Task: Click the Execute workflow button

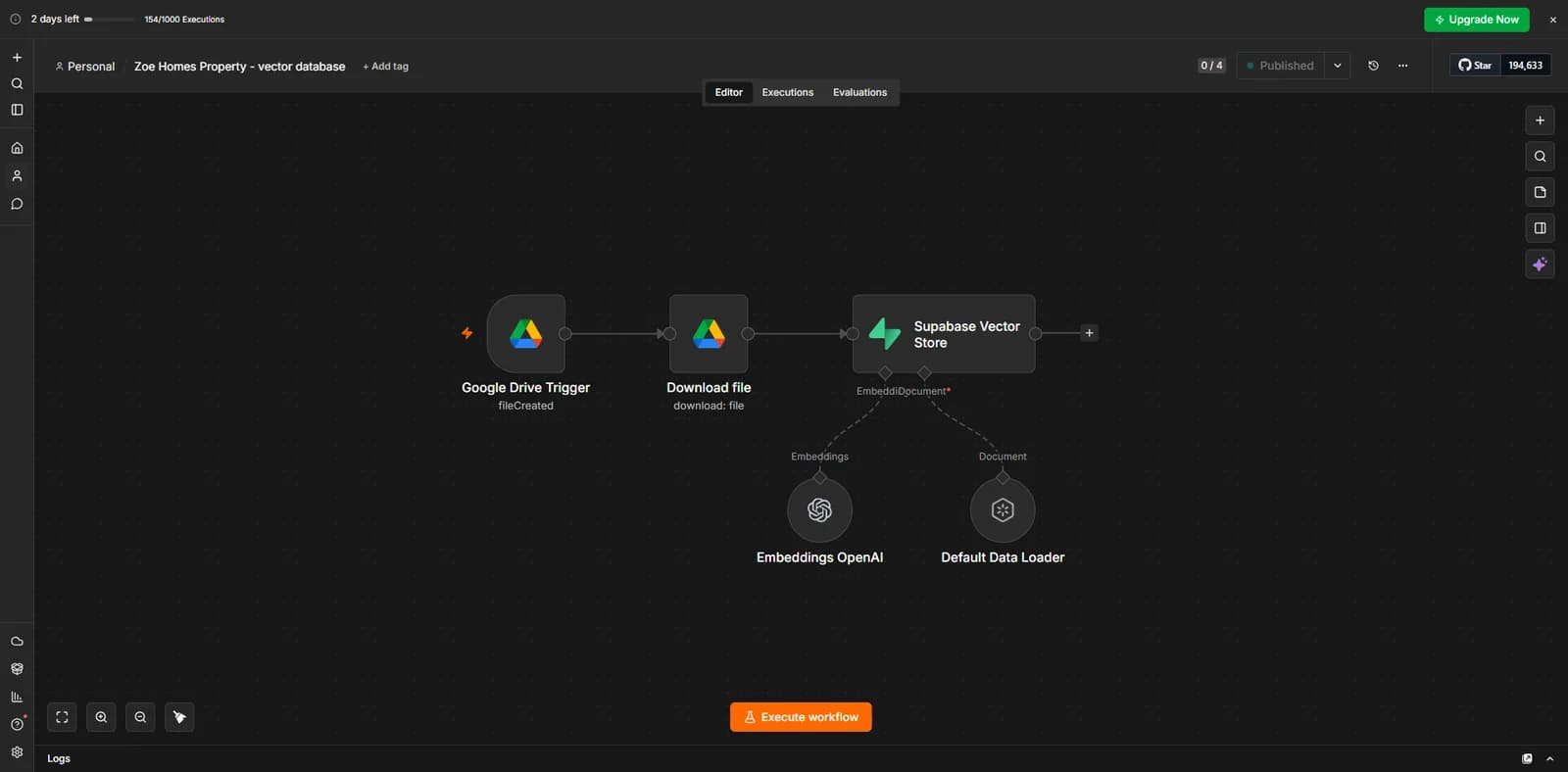Action: point(801,717)
